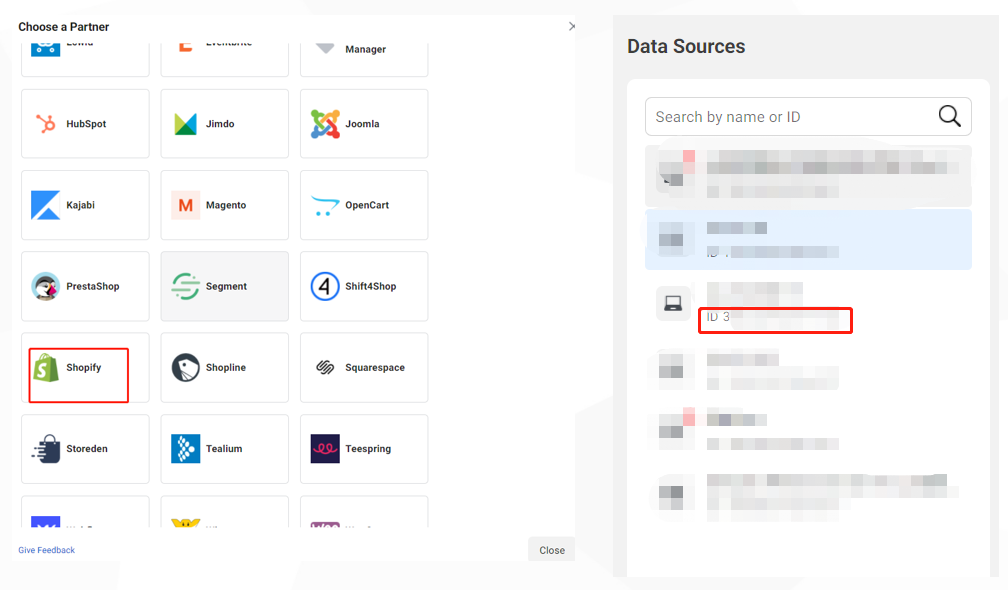
Task: Click the laptop icon of data source ID 3
Action: point(673,303)
